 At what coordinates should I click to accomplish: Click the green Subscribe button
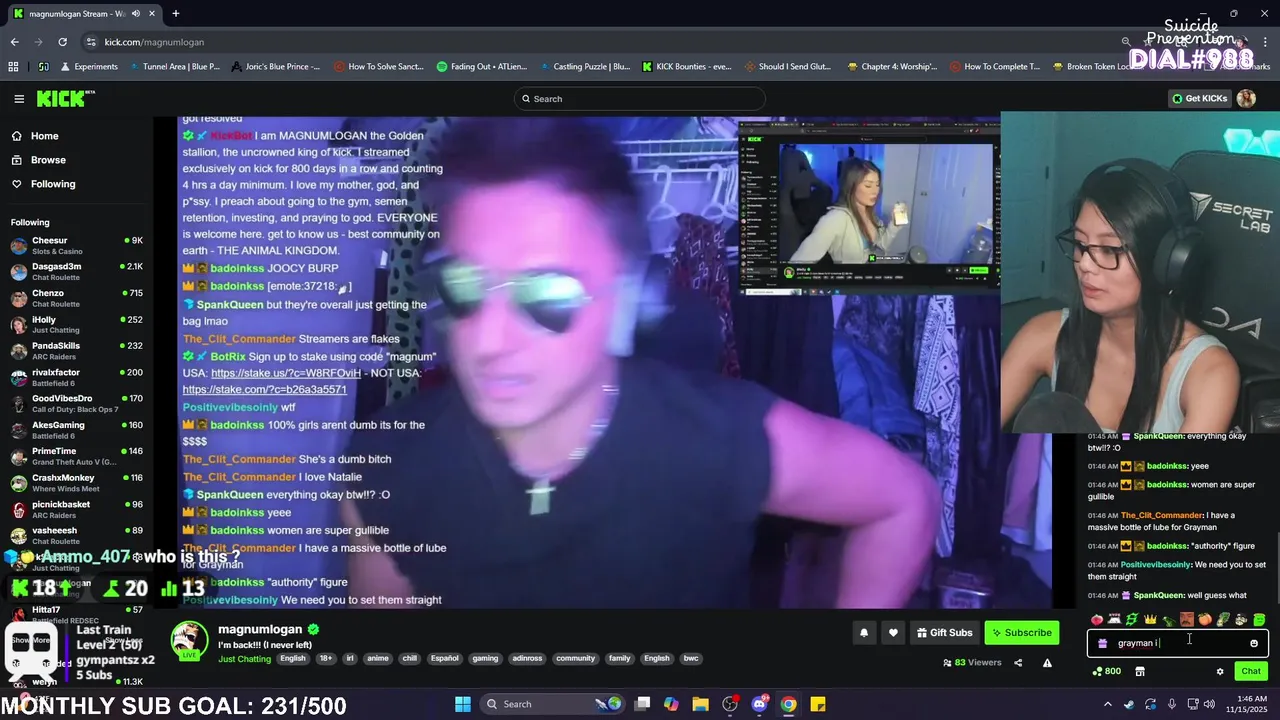pos(1021,633)
